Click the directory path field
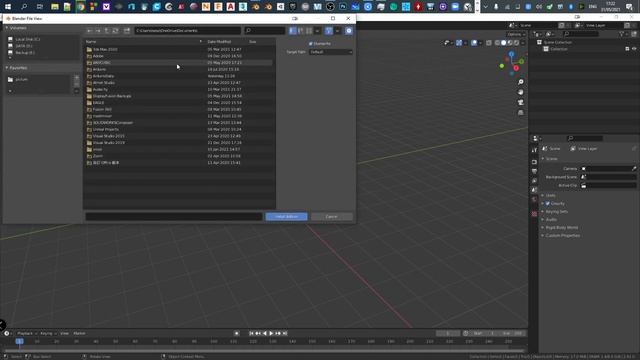The width and height of the screenshot is (640, 360). point(188,31)
